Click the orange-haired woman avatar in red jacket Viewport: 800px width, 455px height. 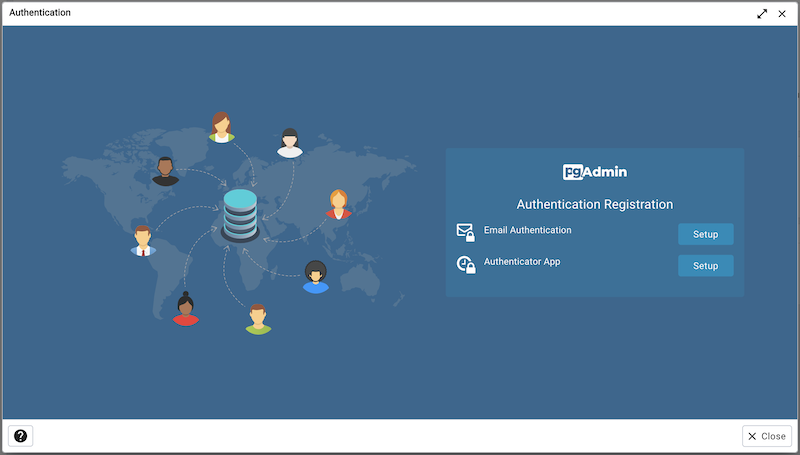click(x=338, y=205)
